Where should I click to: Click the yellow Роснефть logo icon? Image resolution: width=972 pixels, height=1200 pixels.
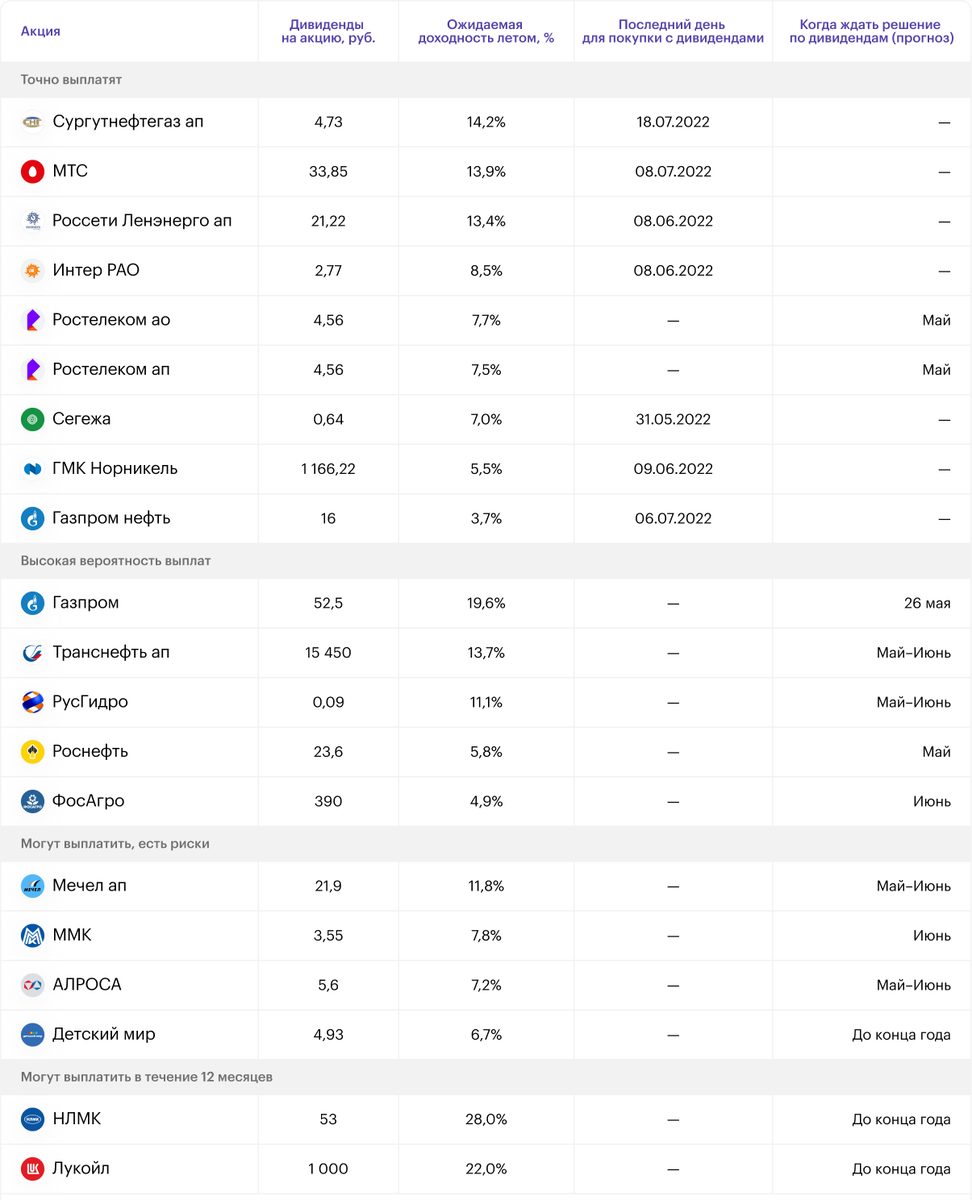(33, 752)
